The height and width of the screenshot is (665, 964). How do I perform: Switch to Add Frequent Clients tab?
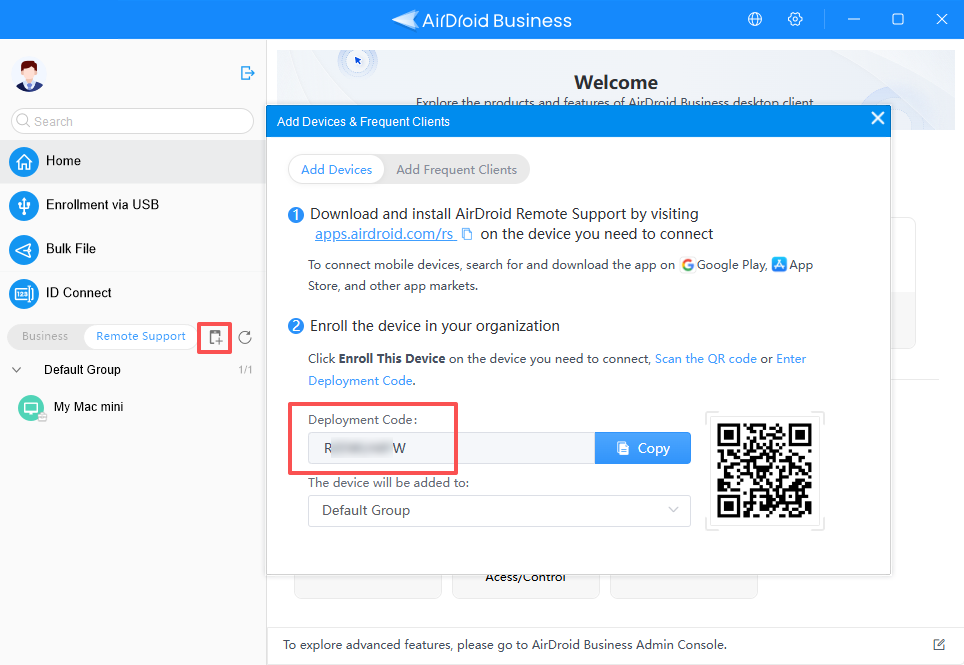(x=456, y=170)
